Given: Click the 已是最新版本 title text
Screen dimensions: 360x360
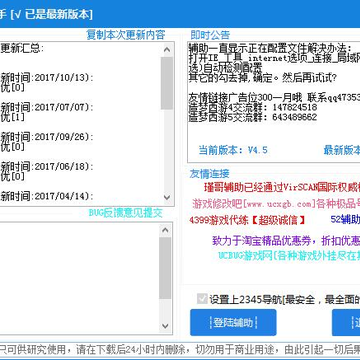Looking at the screenshot, I should [56, 14].
